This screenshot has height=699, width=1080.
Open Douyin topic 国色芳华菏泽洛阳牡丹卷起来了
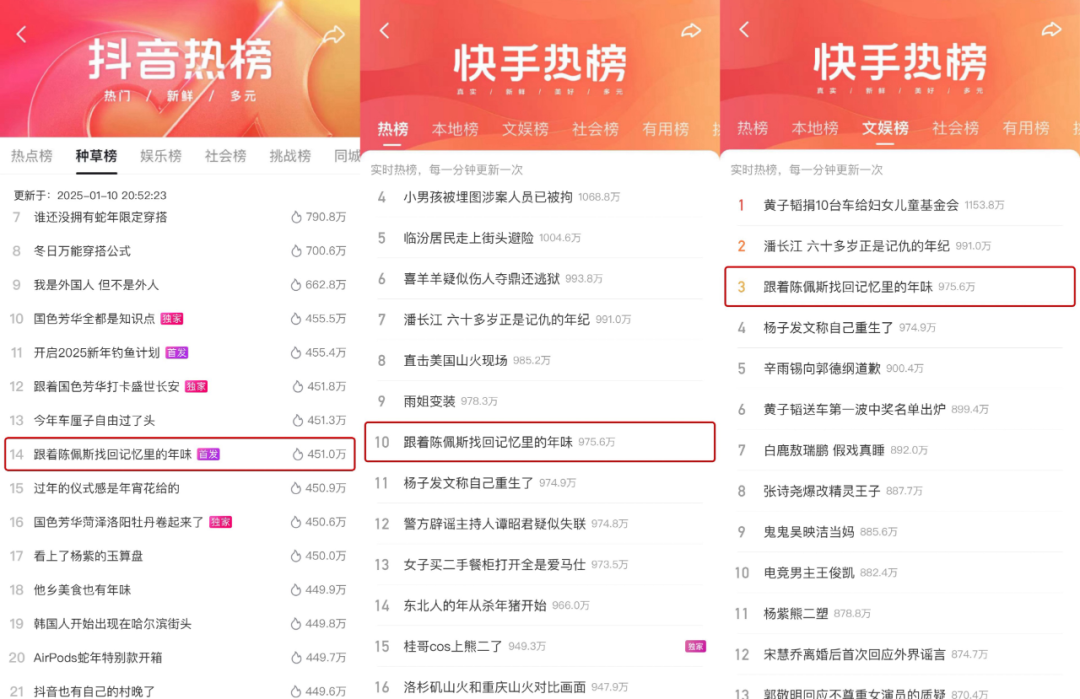tap(119, 522)
